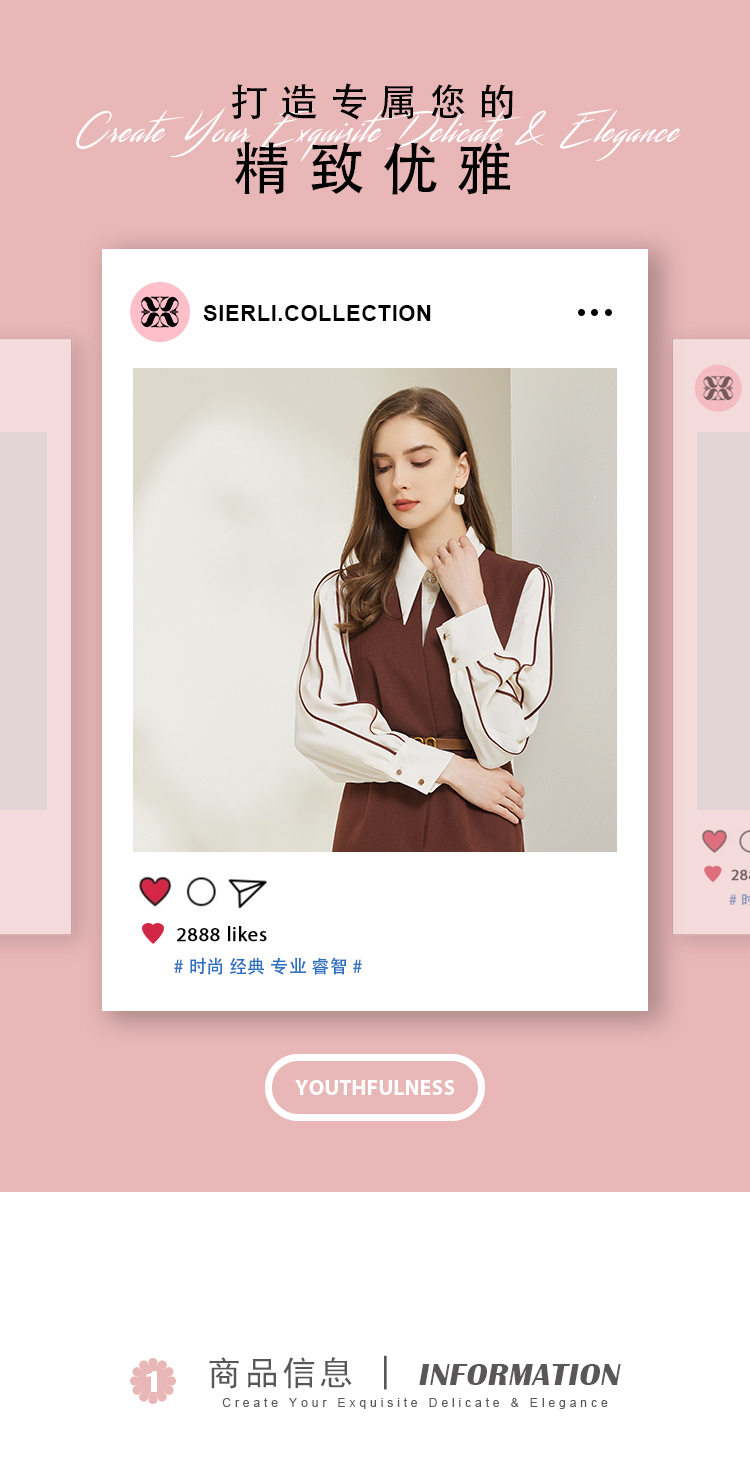Click the 精致优雅 headline text
The image size is (750, 1461).
coord(374,169)
